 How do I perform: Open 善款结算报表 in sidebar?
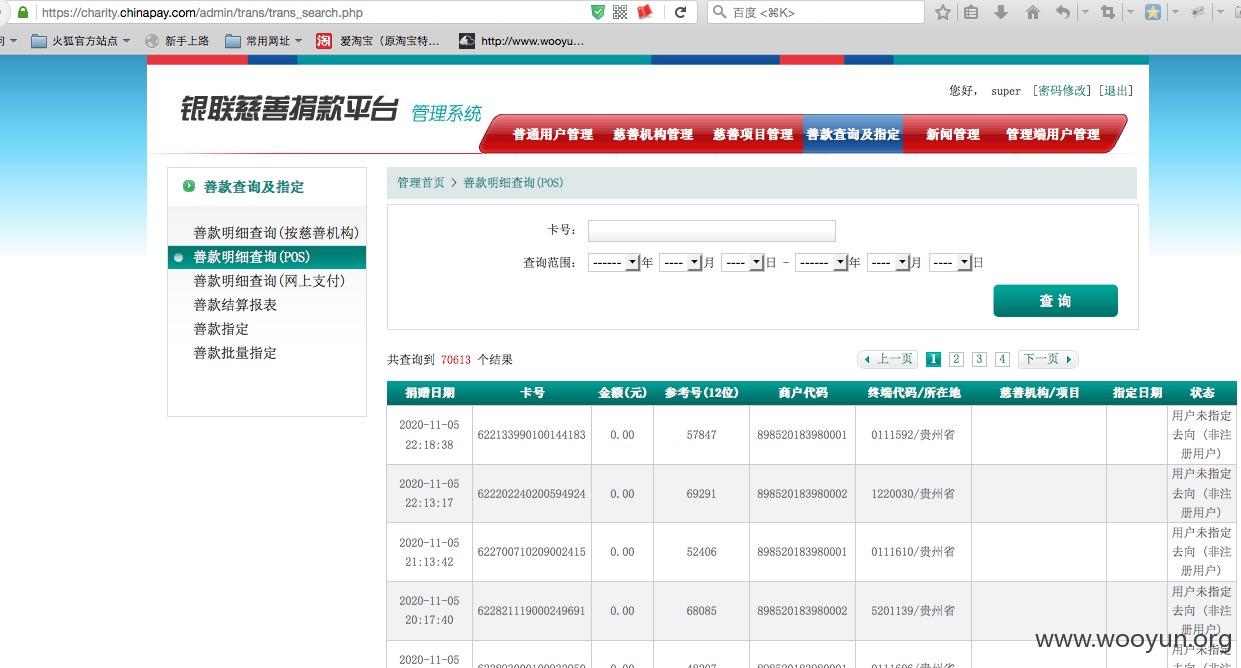235,305
